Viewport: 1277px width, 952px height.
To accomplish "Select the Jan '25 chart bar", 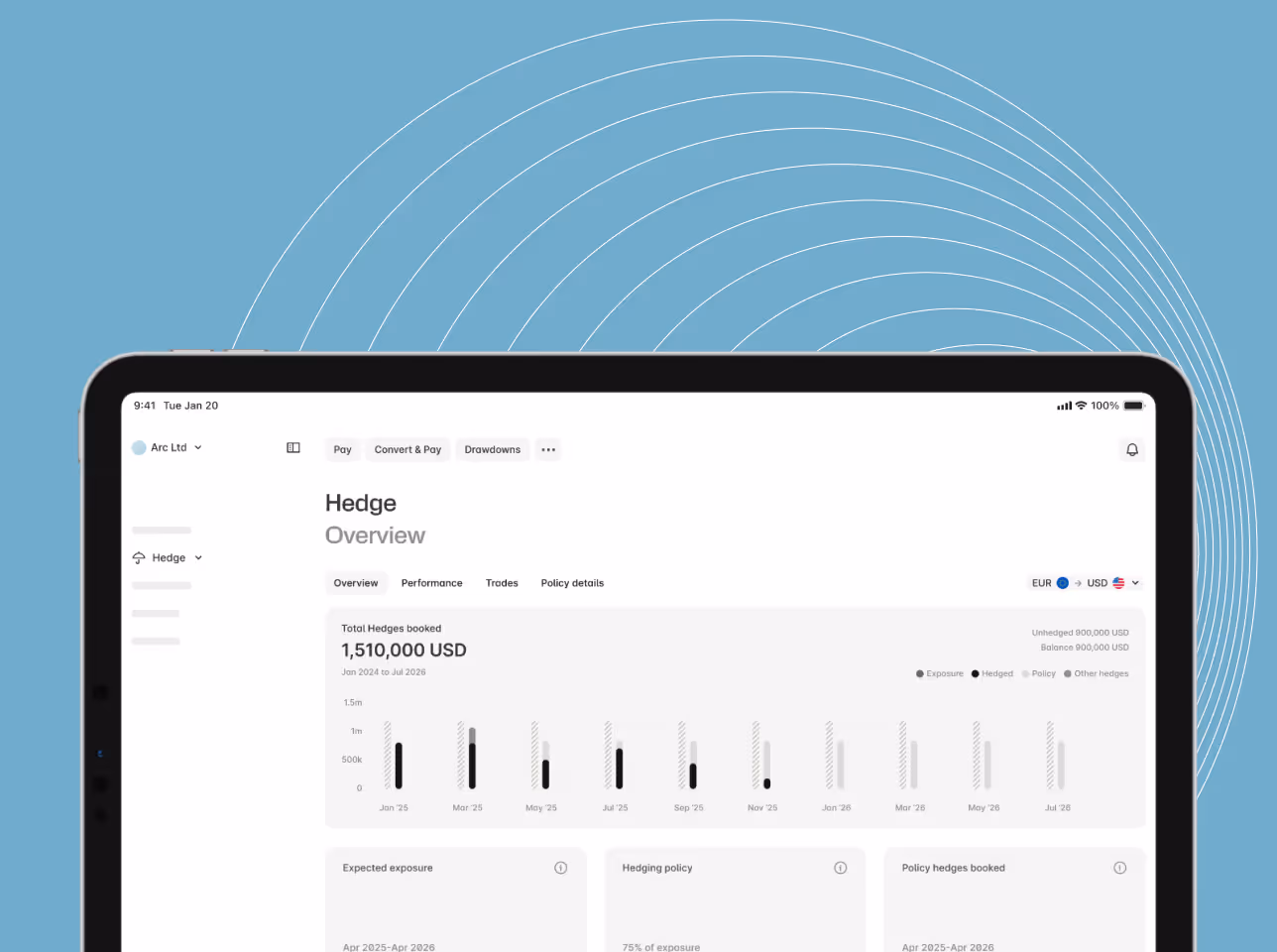I will click(399, 766).
